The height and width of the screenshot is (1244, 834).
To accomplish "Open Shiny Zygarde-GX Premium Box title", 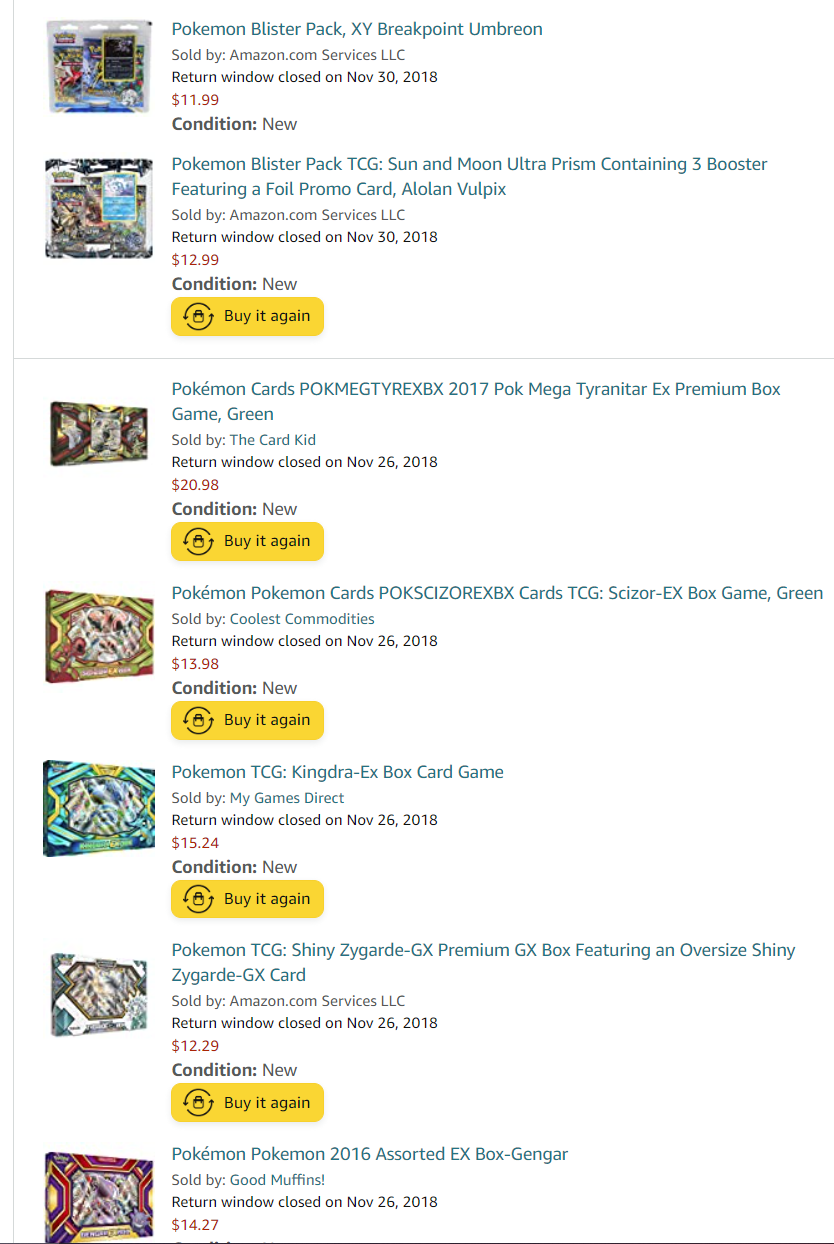I will pos(483,962).
